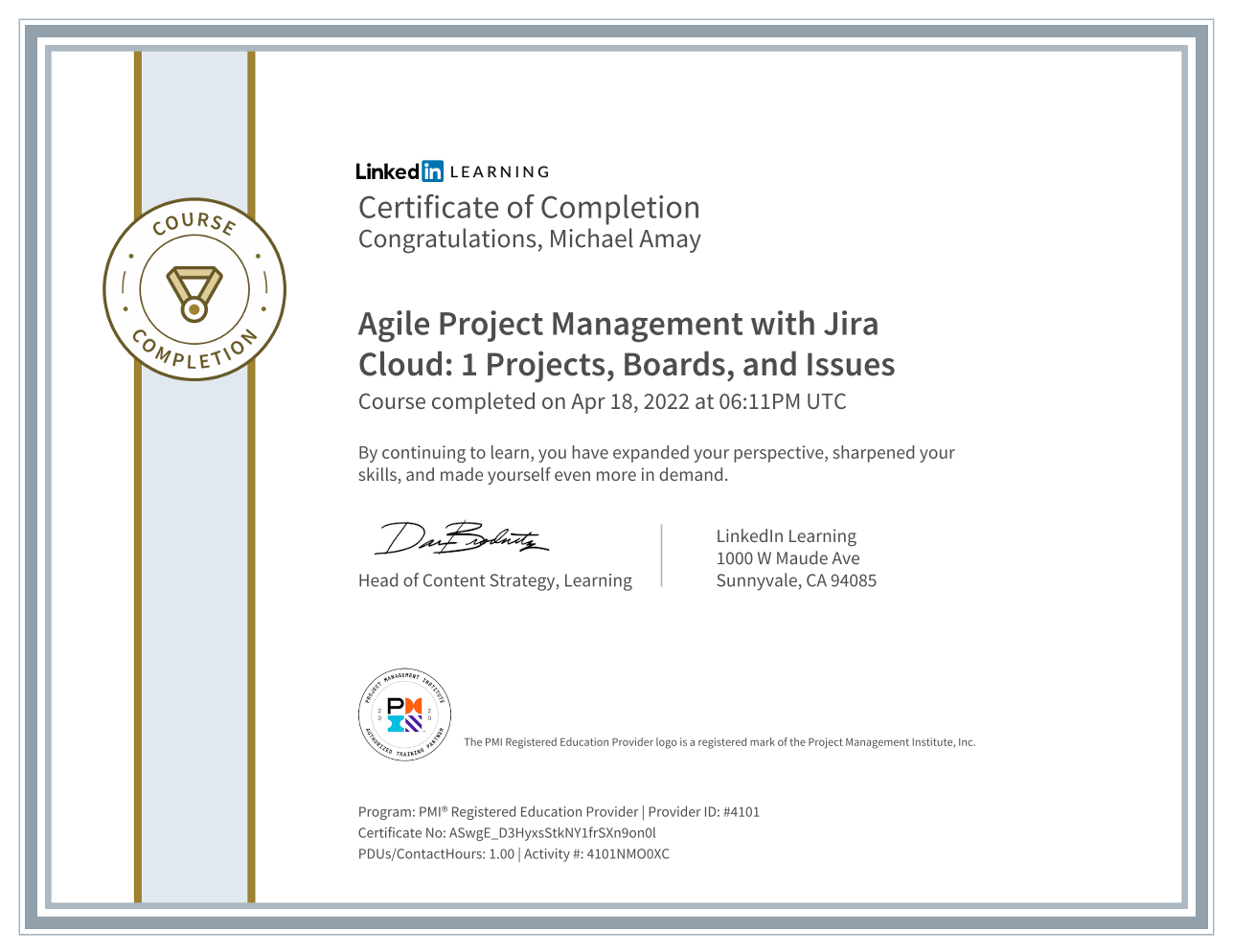Click the Sunnyvale, CA 94085 address line

795,580
